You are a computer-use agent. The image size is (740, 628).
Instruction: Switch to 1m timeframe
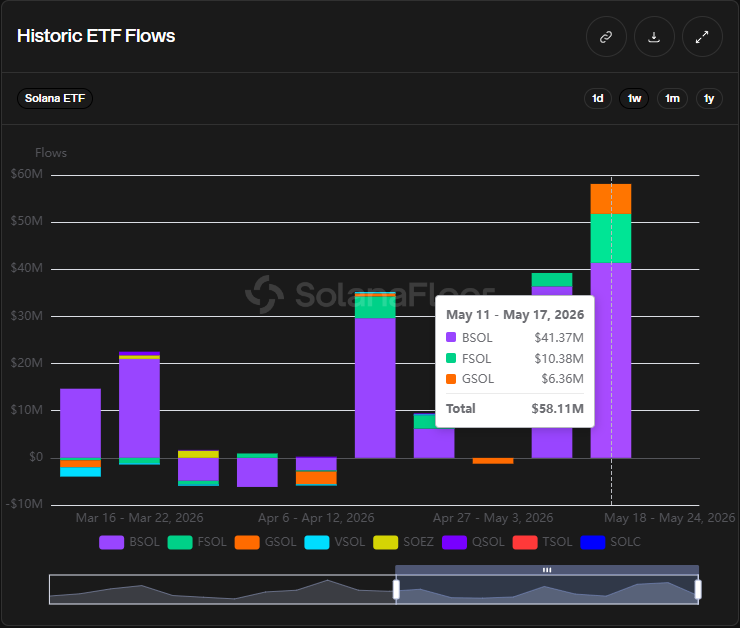(x=673, y=99)
